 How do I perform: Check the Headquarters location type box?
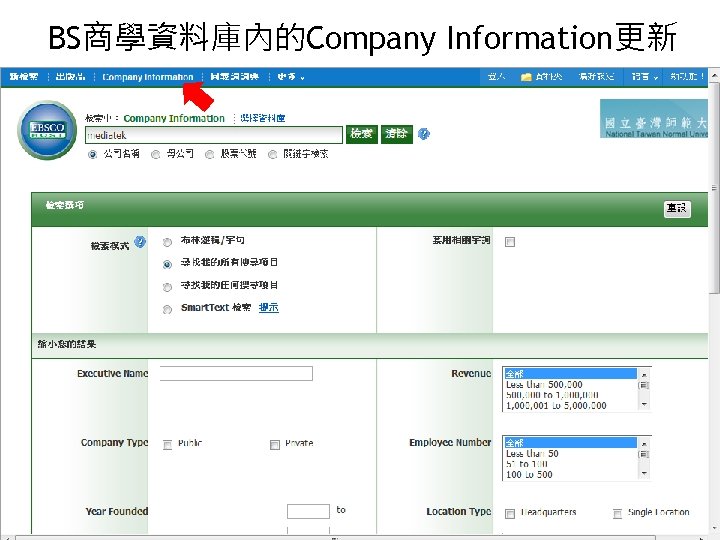point(510,513)
